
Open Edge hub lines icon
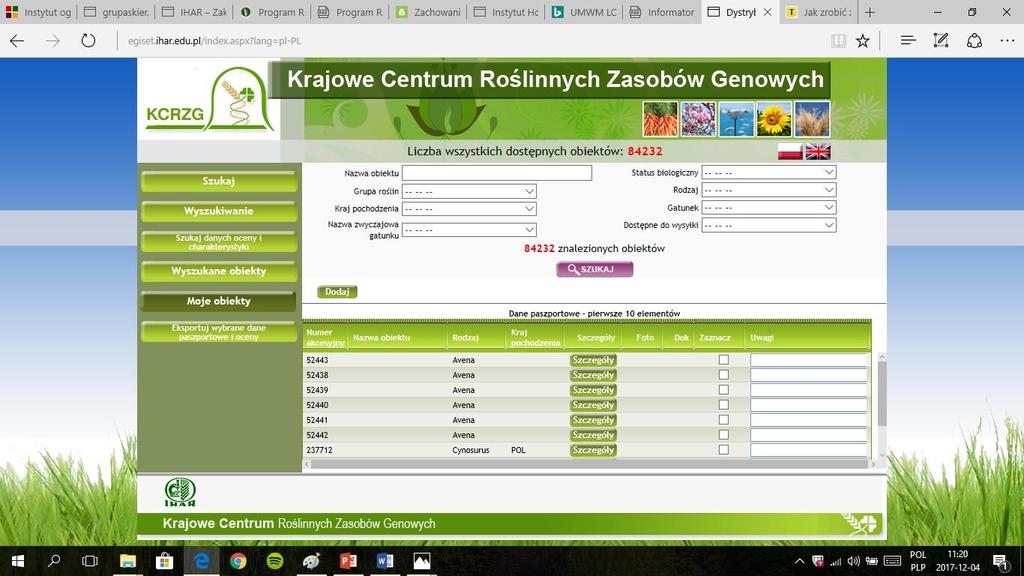pos(908,40)
